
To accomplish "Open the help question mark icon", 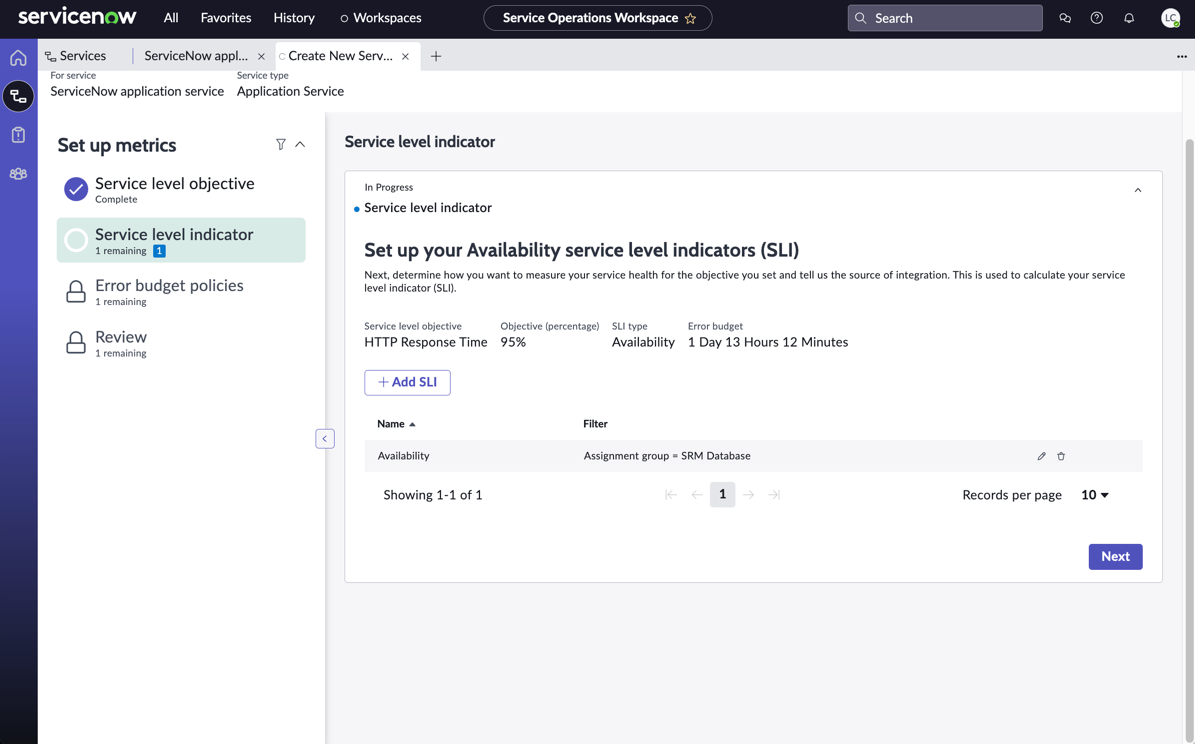I will point(1097,18).
